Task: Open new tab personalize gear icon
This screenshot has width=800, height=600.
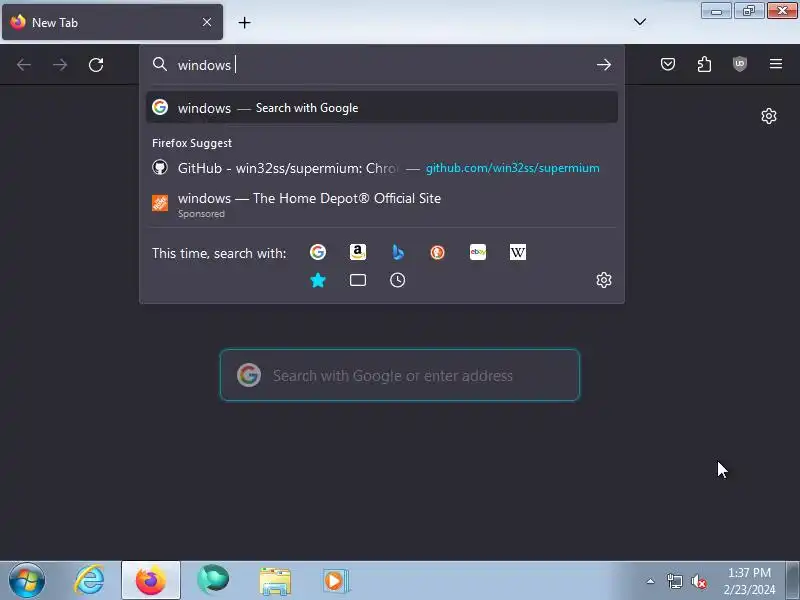Action: click(768, 116)
